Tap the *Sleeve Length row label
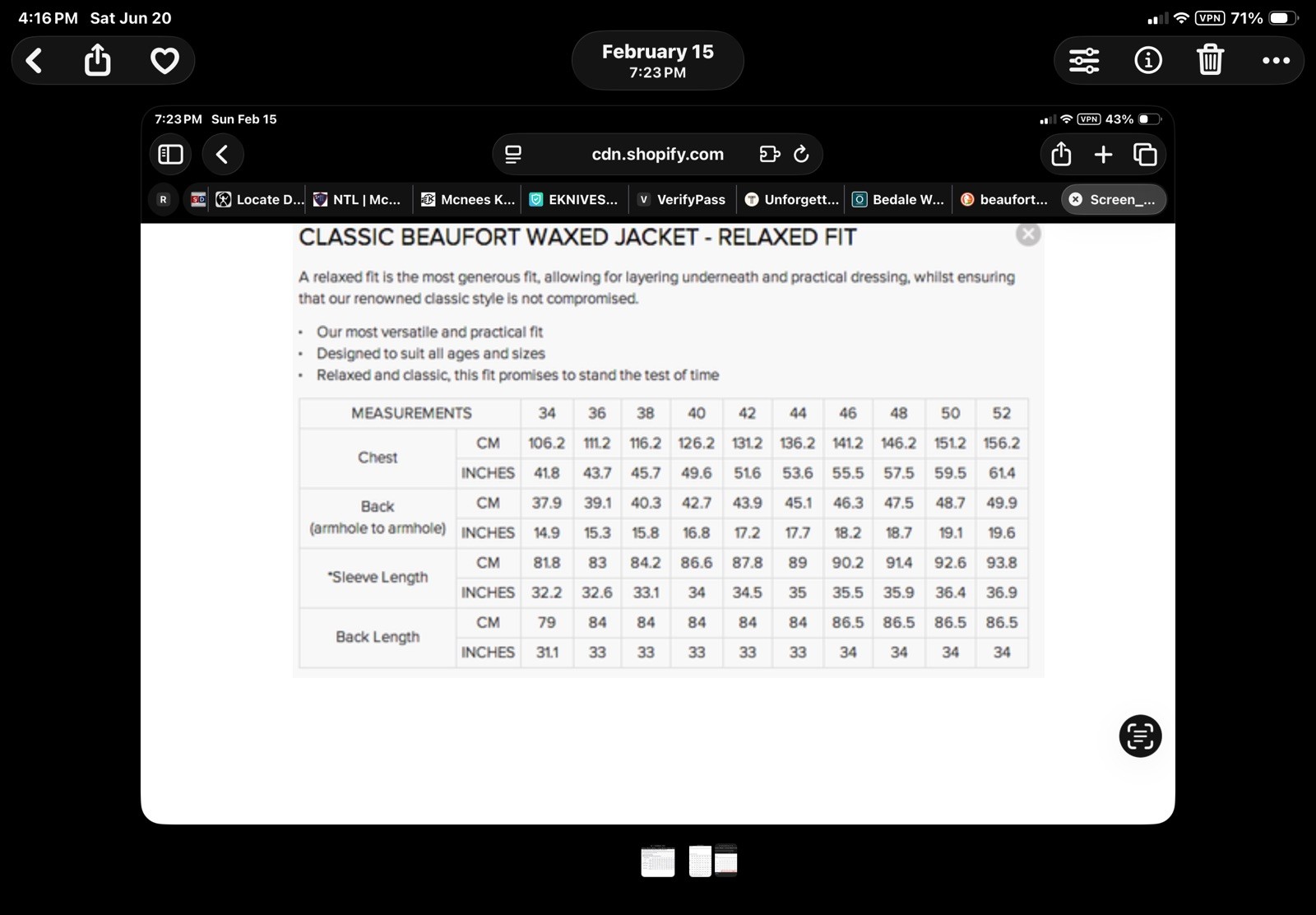The height and width of the screenshot is (915, 1316). 378,577
